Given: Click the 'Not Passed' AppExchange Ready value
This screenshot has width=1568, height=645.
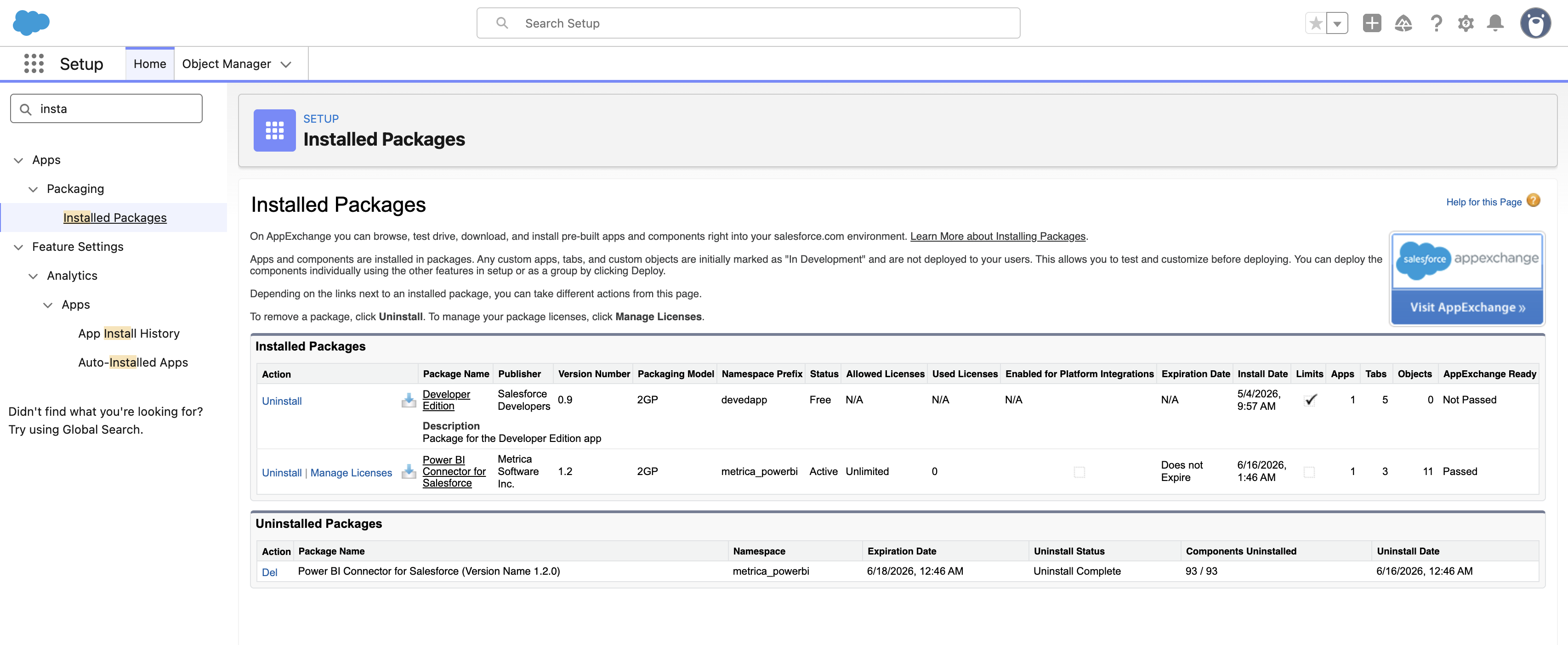Looking at the screenshot, I should point(1469,400).
